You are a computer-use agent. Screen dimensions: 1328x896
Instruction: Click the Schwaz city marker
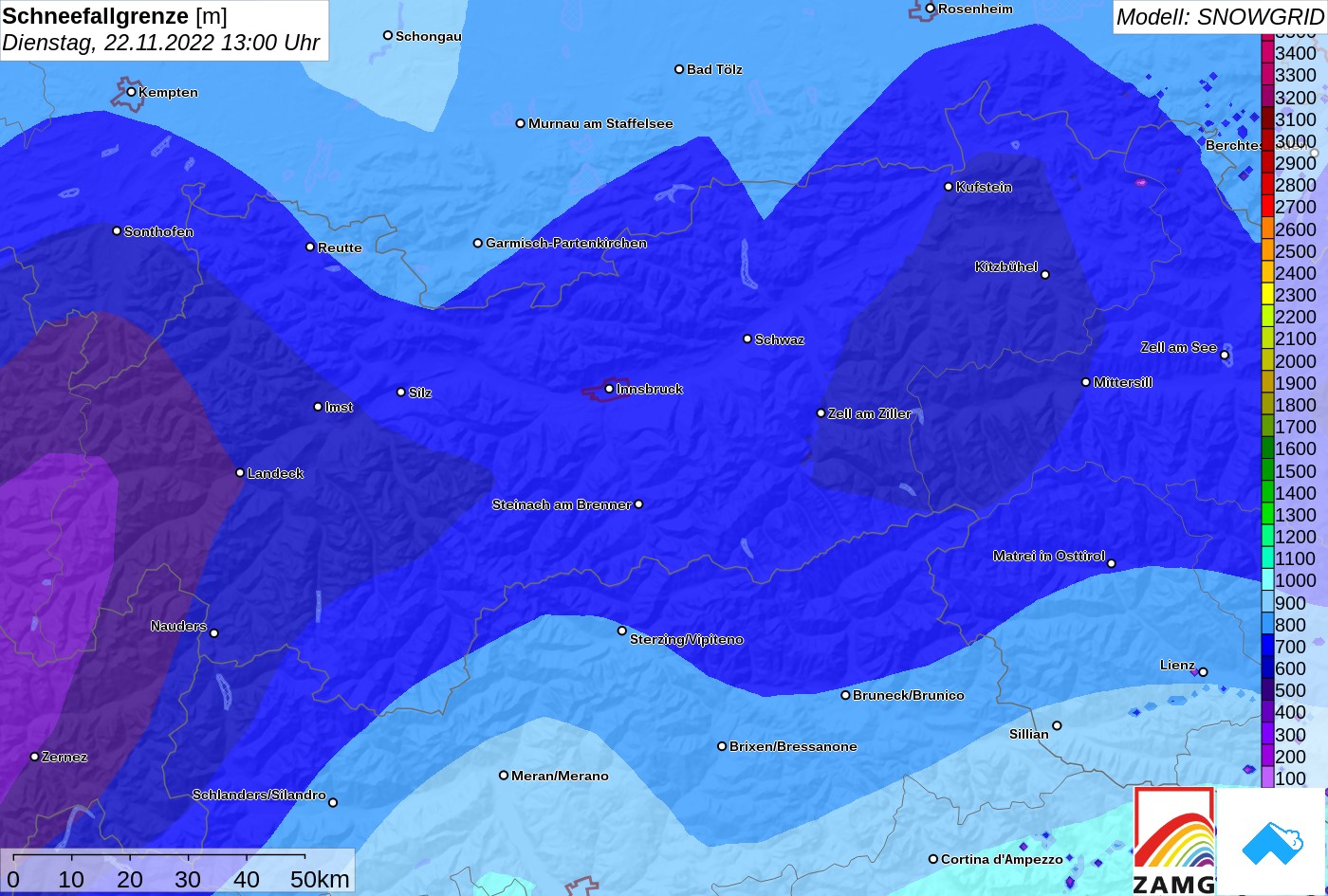747,338
